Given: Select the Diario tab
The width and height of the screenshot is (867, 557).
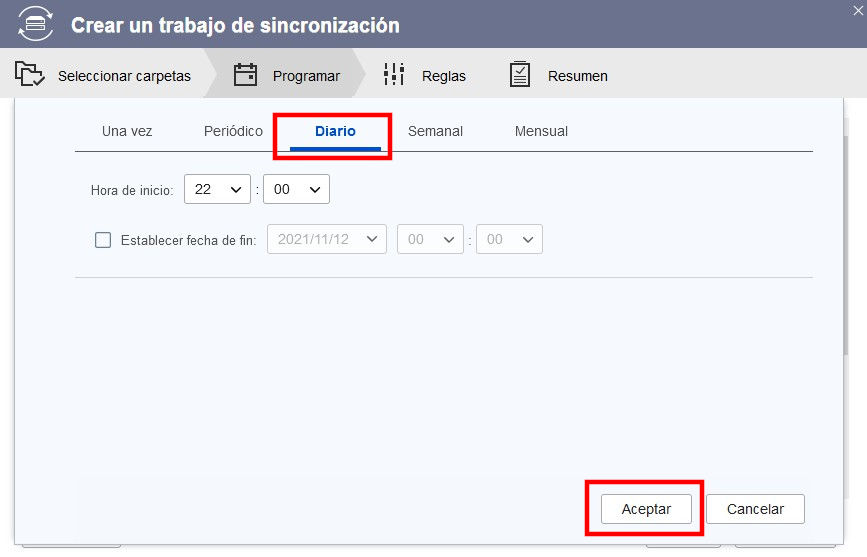Looking at the screenshot, I should 335,131.
